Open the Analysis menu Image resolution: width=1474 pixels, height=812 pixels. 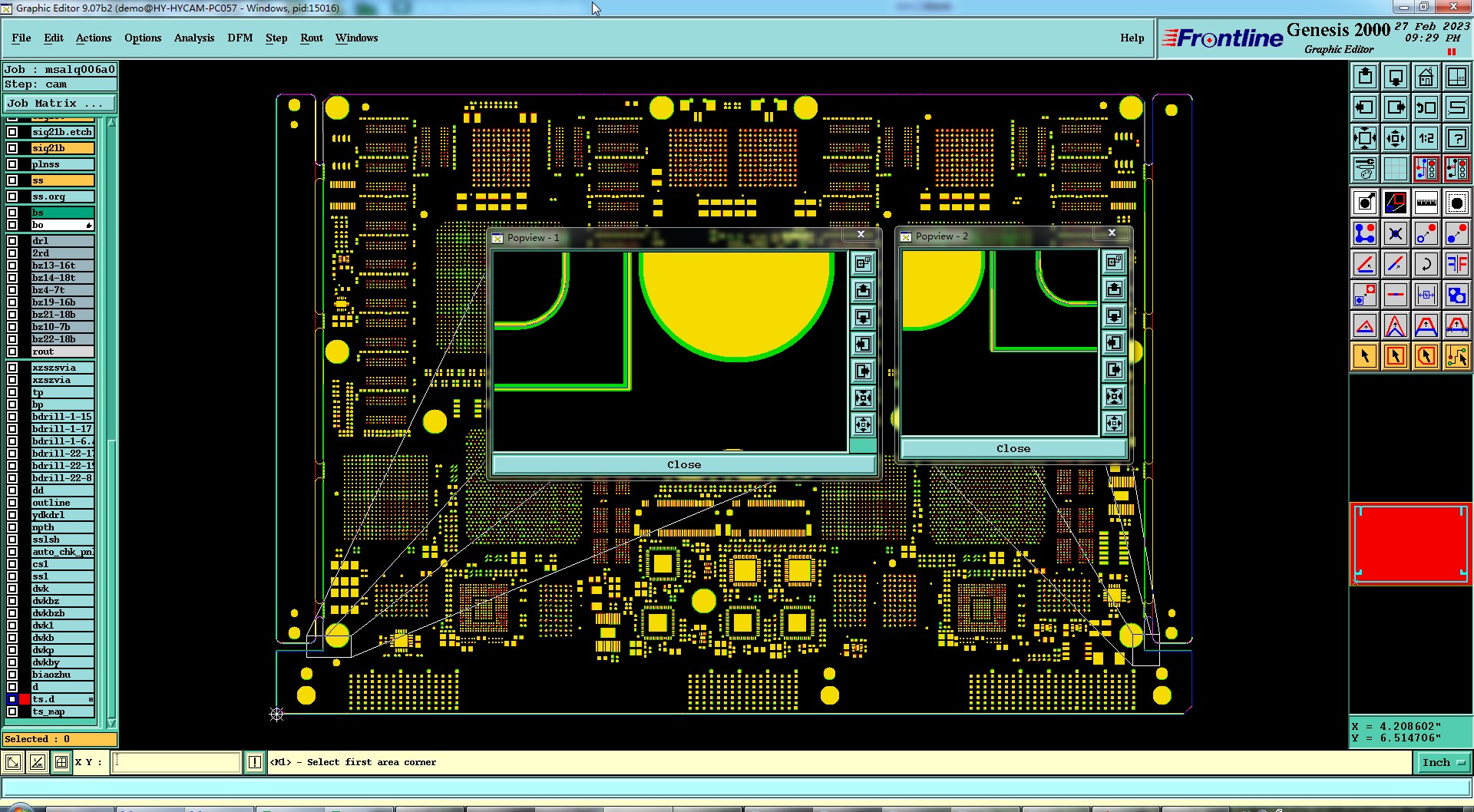[x=194, y=38]
